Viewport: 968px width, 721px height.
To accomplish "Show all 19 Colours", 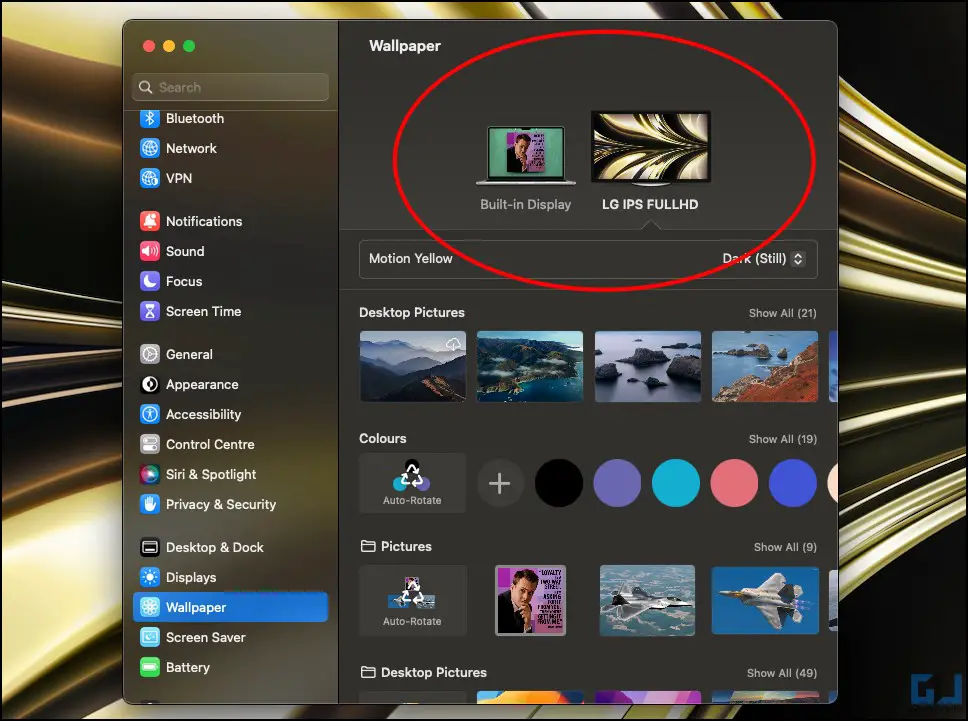I will (x=782, y=439).
